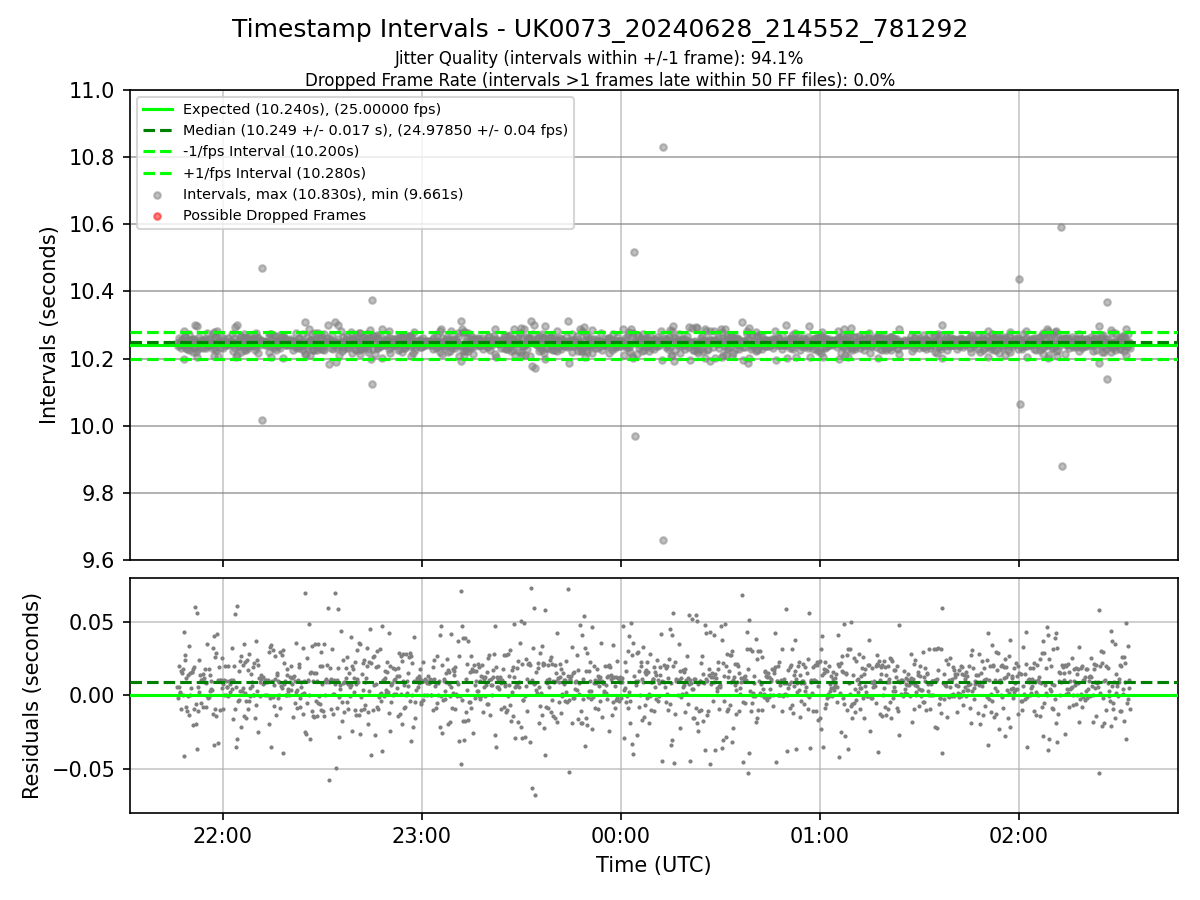The height and width of the screenshot is (900, 1200).
Task: Click legend entry '+1/fps Interval (10.280s)'
Action: coord(274,172)
